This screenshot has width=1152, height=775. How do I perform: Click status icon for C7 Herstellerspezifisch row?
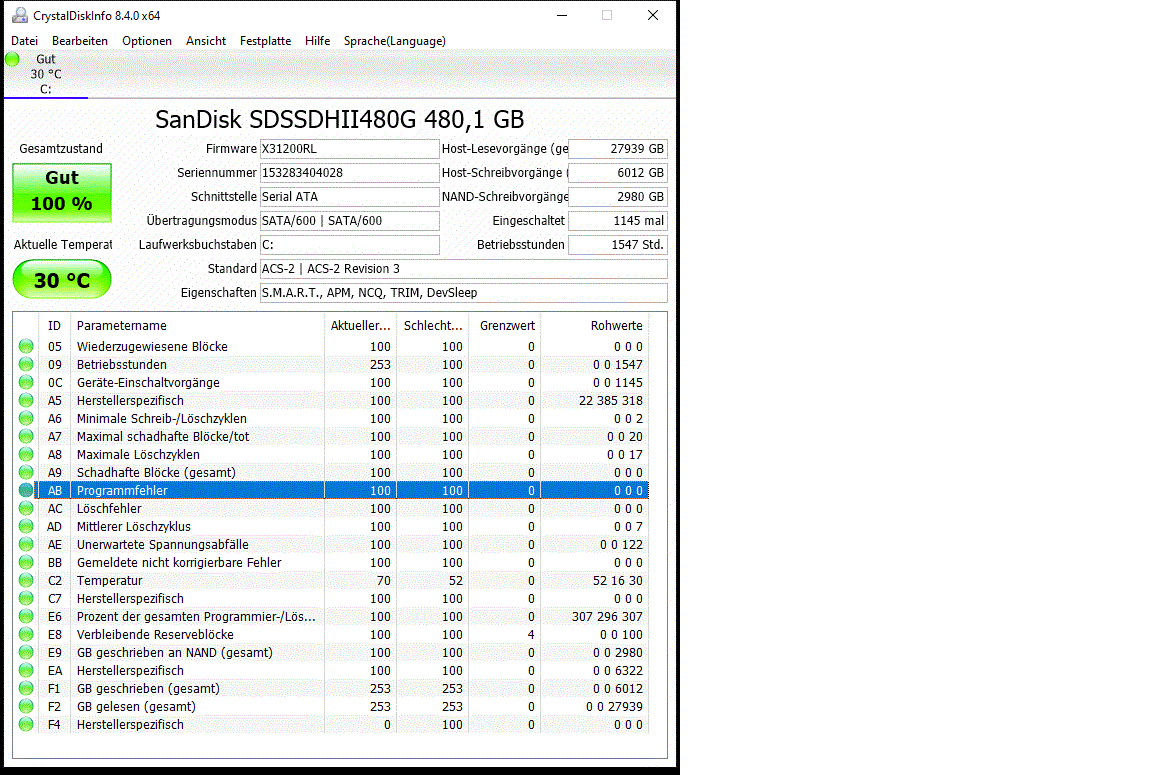(26, 598)
